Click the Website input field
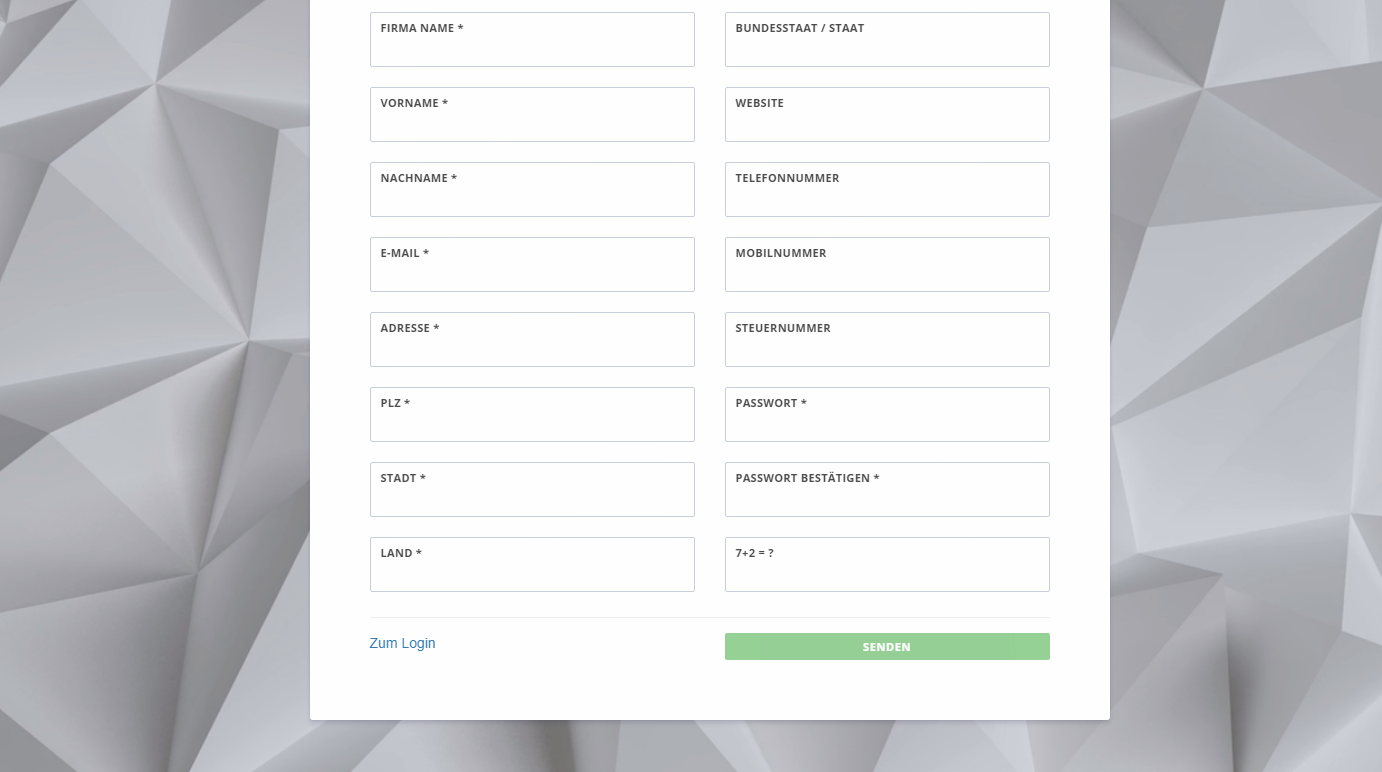 click(x=887, y=122)
